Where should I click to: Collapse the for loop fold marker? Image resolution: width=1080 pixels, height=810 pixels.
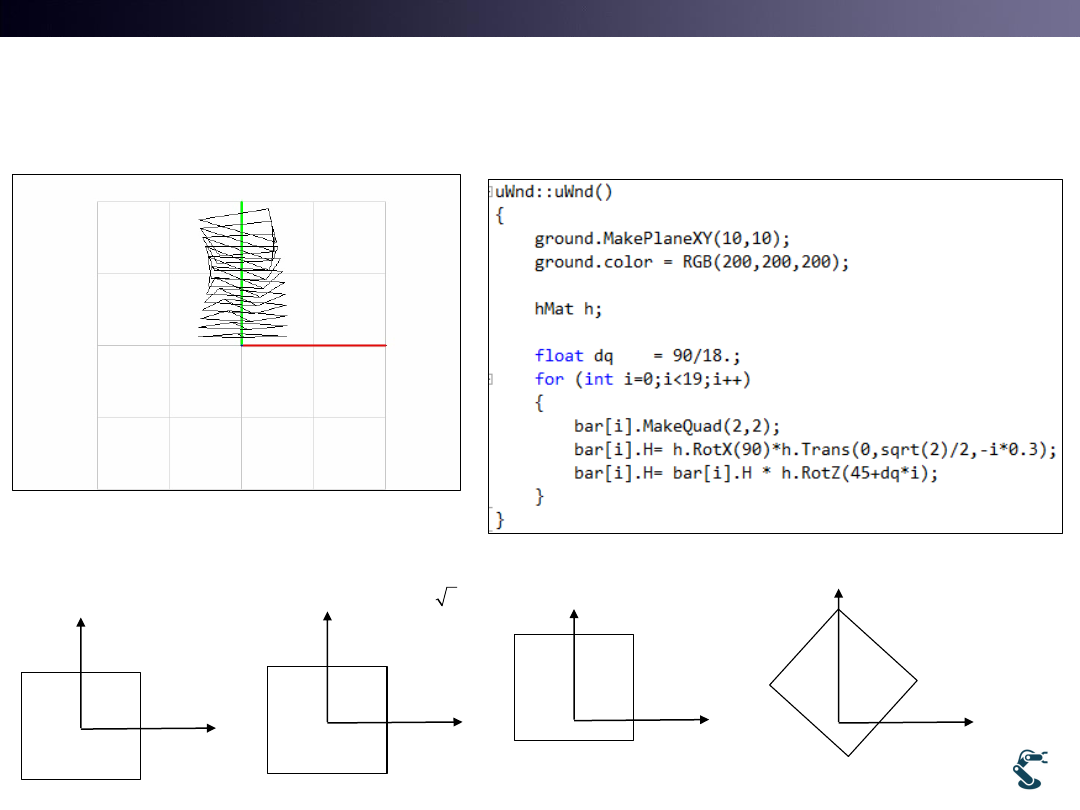[x=491, y=379]
